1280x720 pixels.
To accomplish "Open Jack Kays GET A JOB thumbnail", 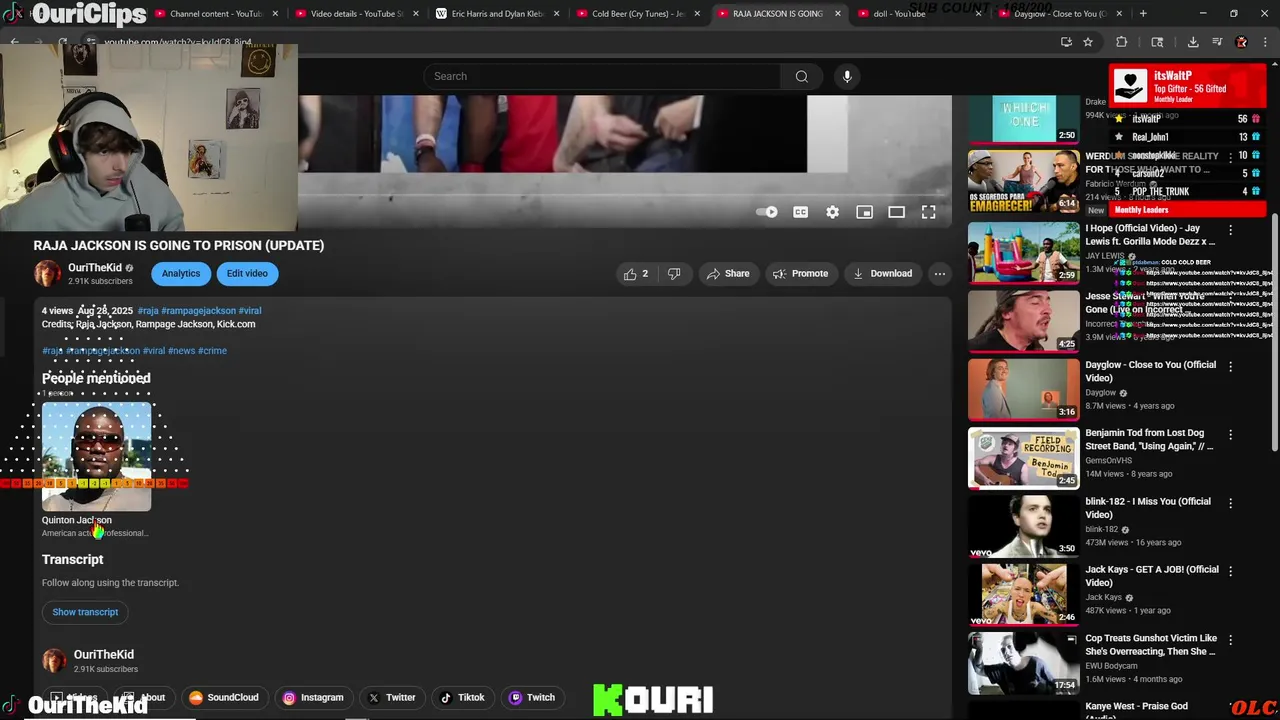I will (x=1023, y=594).
